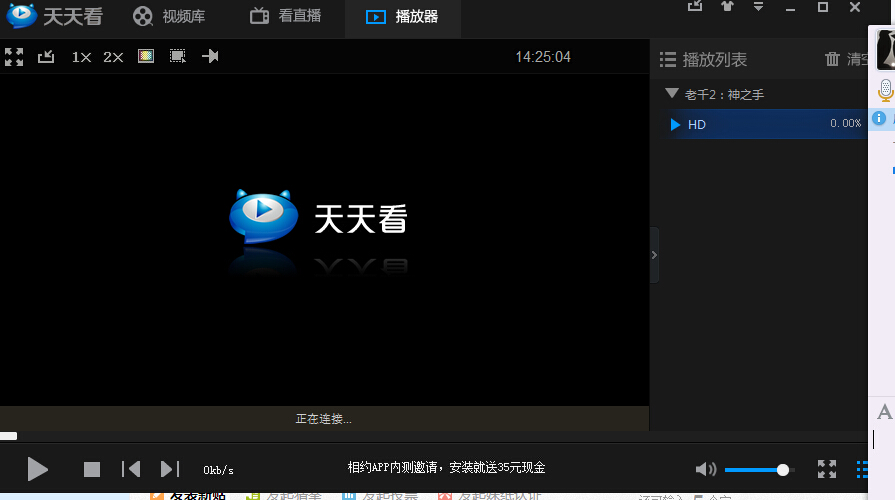Skip to the previous track
Image resolution: width=895 pixels, height=500 pixels.
(x=131, y=469)
